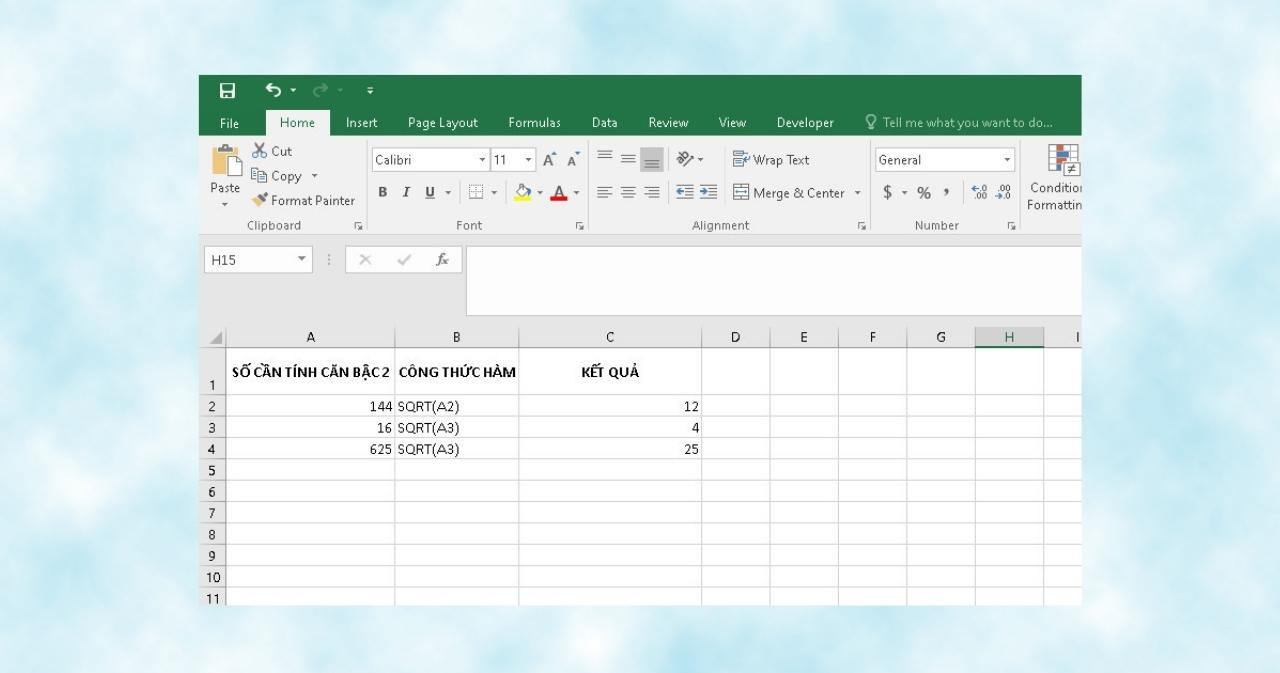The width and height of the screenshot is (1280, 673).
Task: Click the Cut button
Action: click(x=271, y=151)
